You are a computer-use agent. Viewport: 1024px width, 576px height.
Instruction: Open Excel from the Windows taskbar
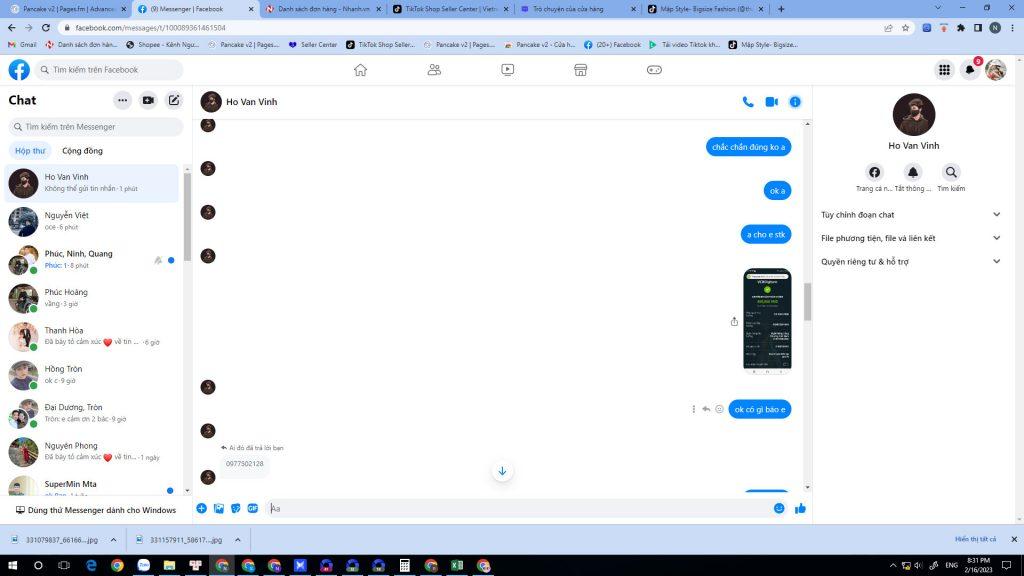click(457, 565)
